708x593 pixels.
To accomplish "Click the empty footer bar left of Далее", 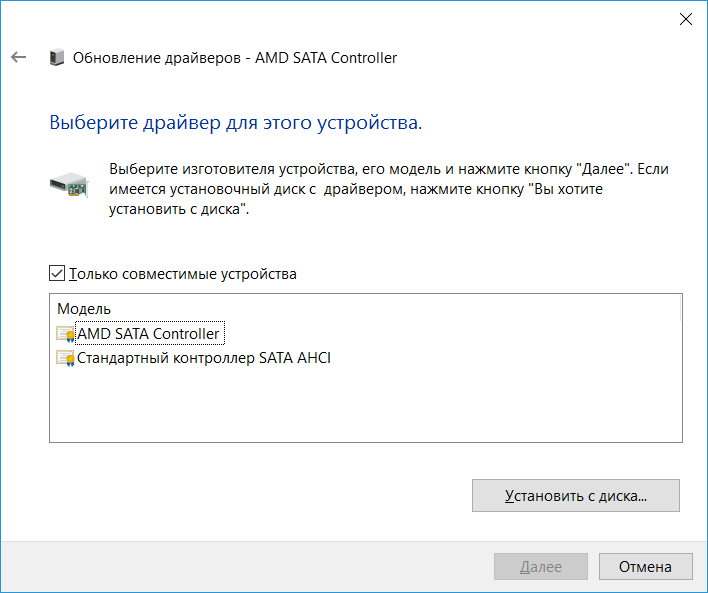I will click(250, 567).
